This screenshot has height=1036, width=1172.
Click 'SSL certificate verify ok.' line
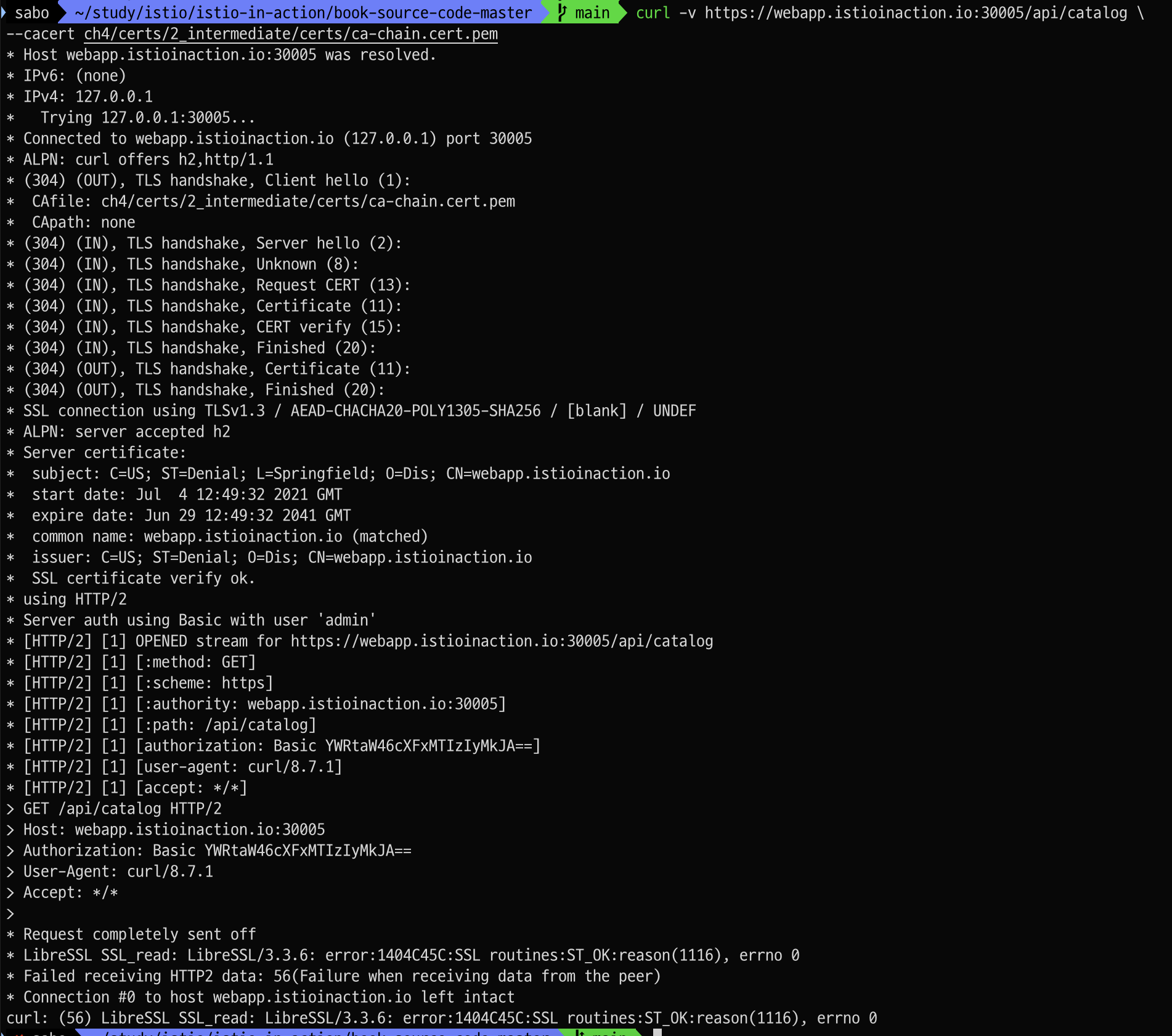click(x=131, y=578)
